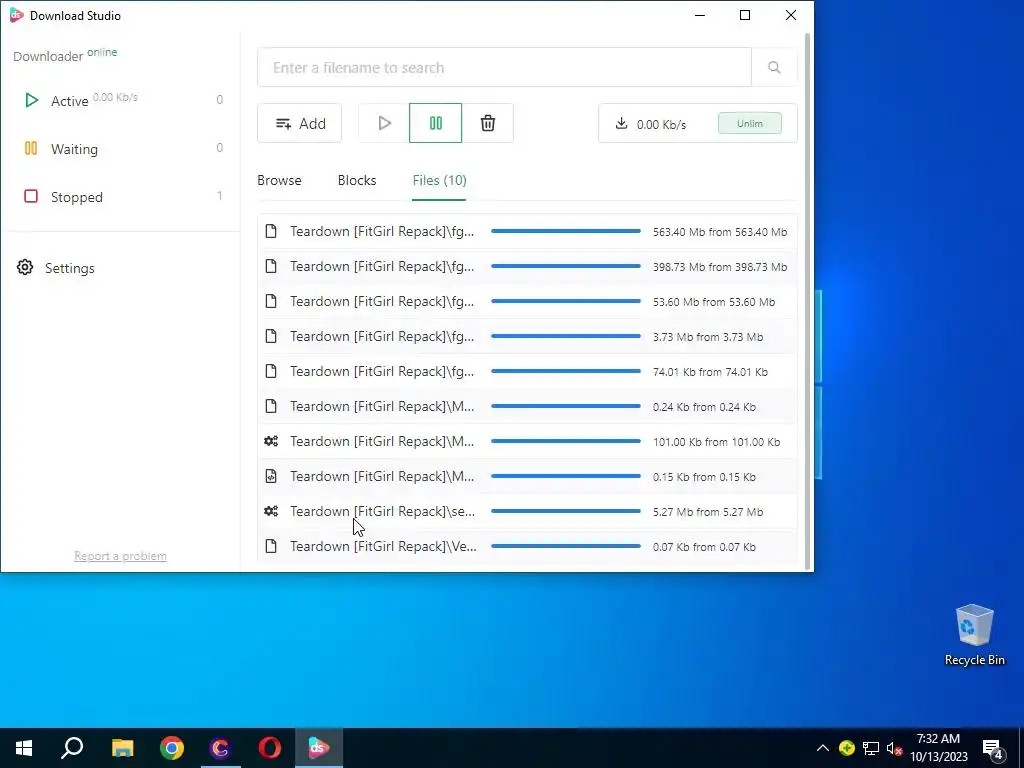The width and height of the screenshot is (1024, 768).
Task: Click progress bar of 563.40 Mb file
Action: pos(566,231)
